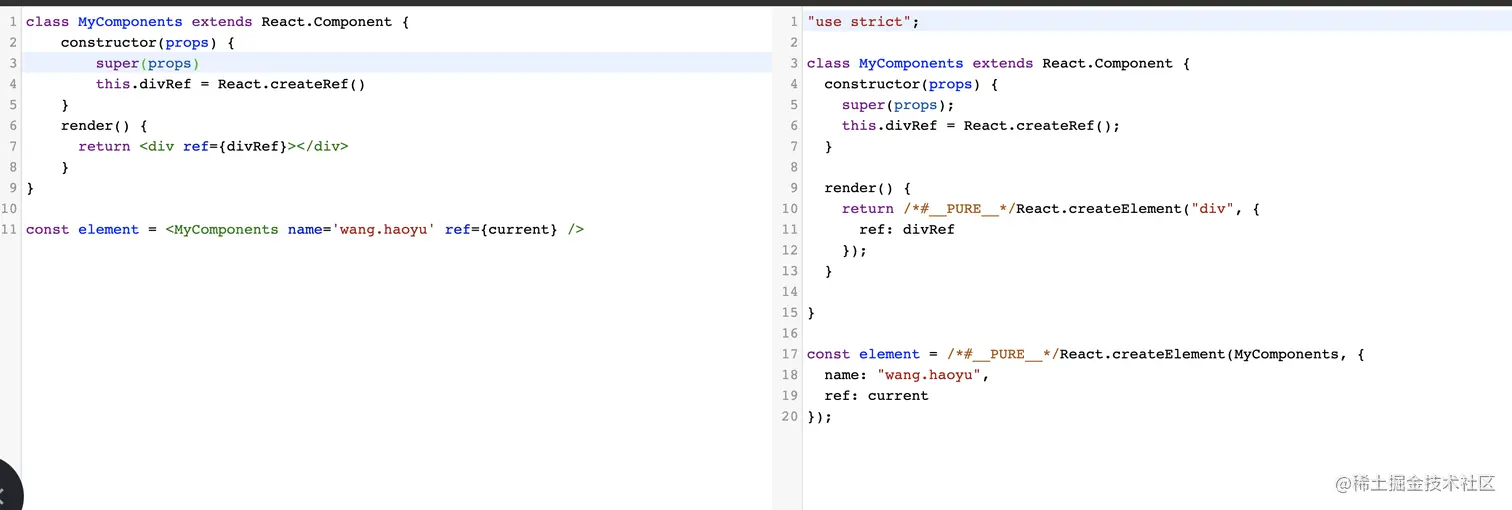Viewport: 1512px width, 510px height.
Task: Click 'class MyComponents extends' line in compiled output
Action: [x=999, y=63]
